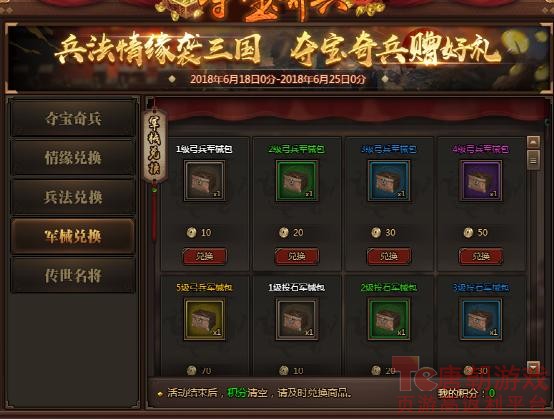Image resolution: width=554 pixels, height=420 pixels.
Task: Select the active 军械兑换 tab
Action: tap(73, 236)
